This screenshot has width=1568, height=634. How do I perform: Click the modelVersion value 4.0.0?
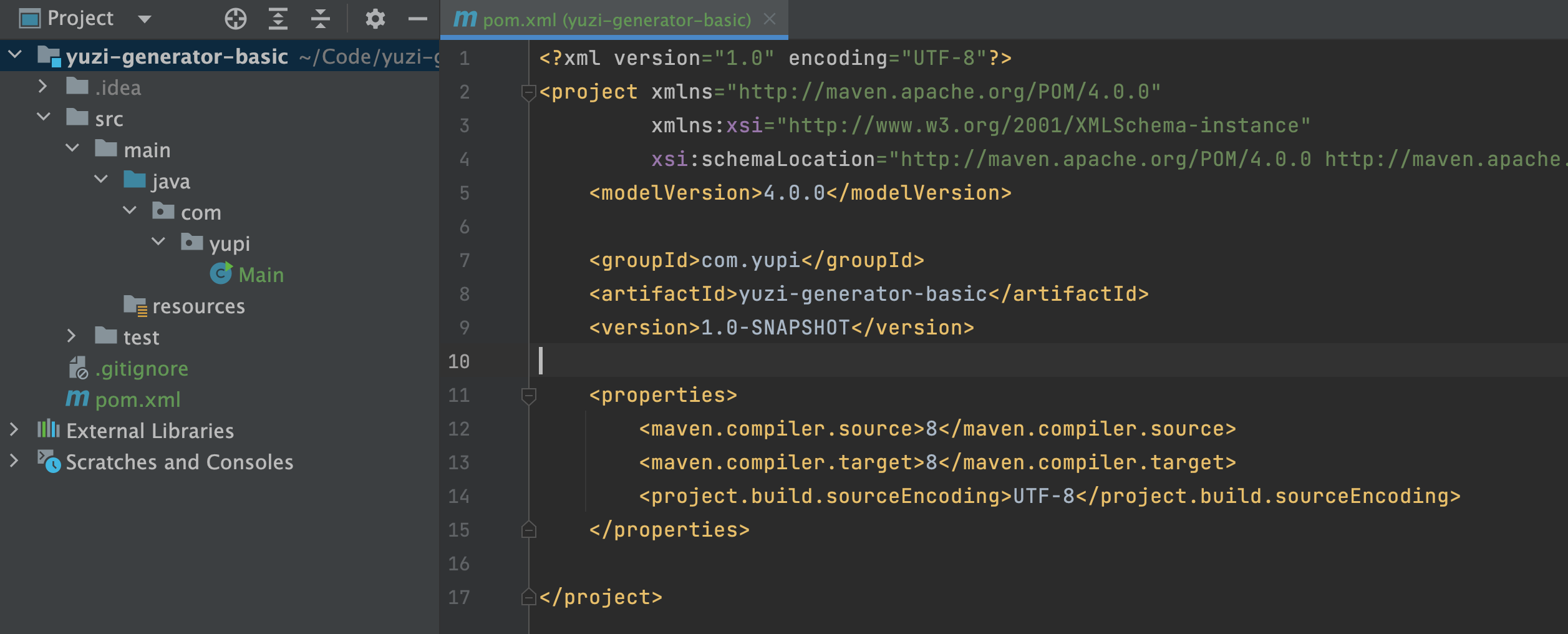(x=795, y=193)
